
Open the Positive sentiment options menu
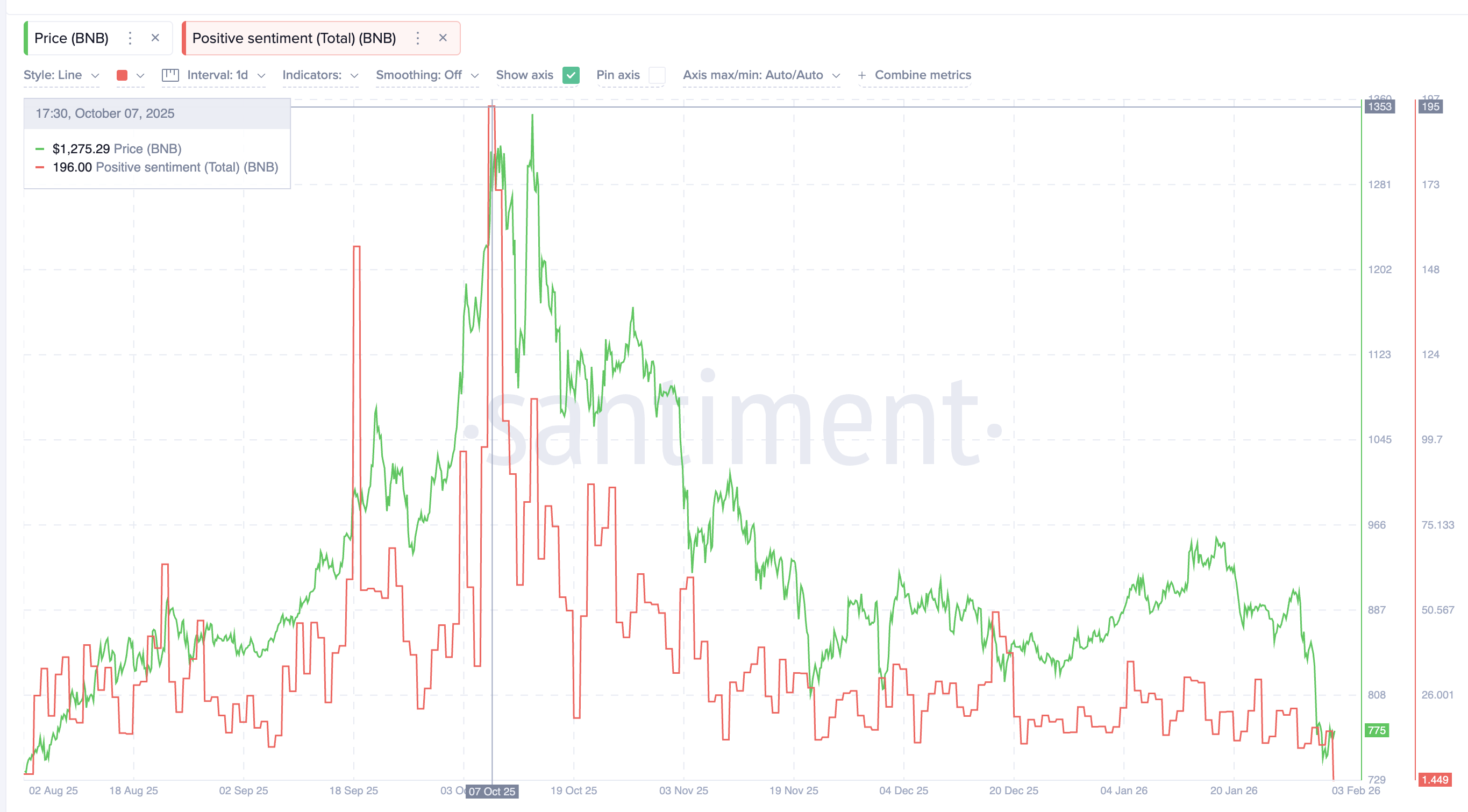pyautogui.click(x=418, y=38)
